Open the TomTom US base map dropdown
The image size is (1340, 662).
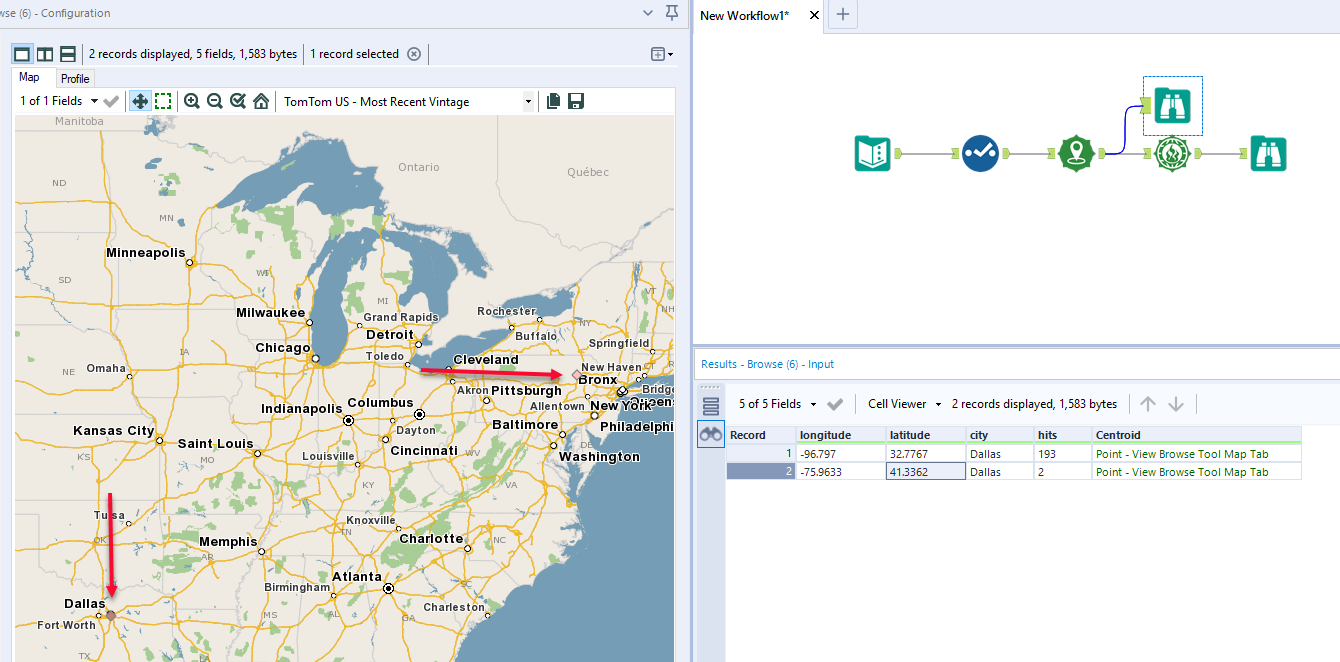click(528, 100)
